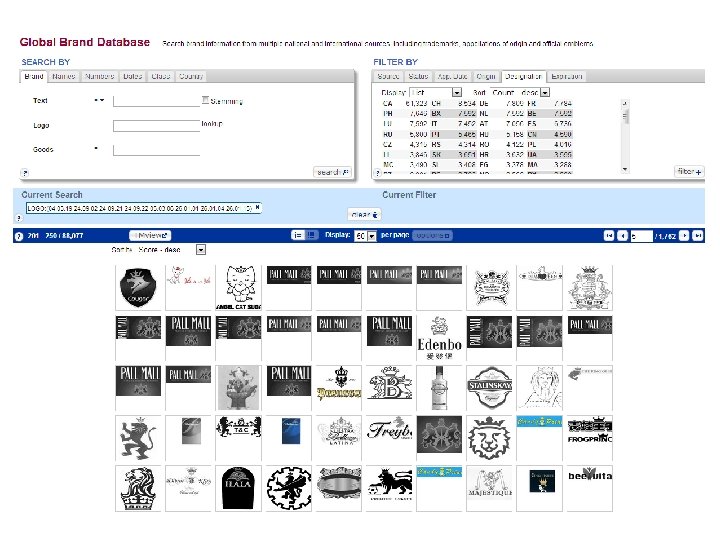Open the ILALA black logo thumbnail
Viewport: 720px width, 540px height.
coord(238,488)
